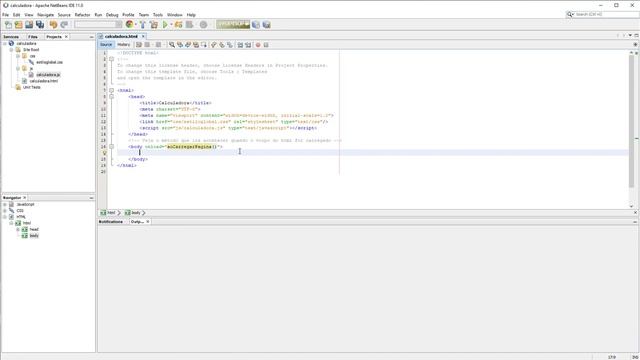Click the Shift Line Left icon
This screenshot has width=640, height=360.
point(240,44)
